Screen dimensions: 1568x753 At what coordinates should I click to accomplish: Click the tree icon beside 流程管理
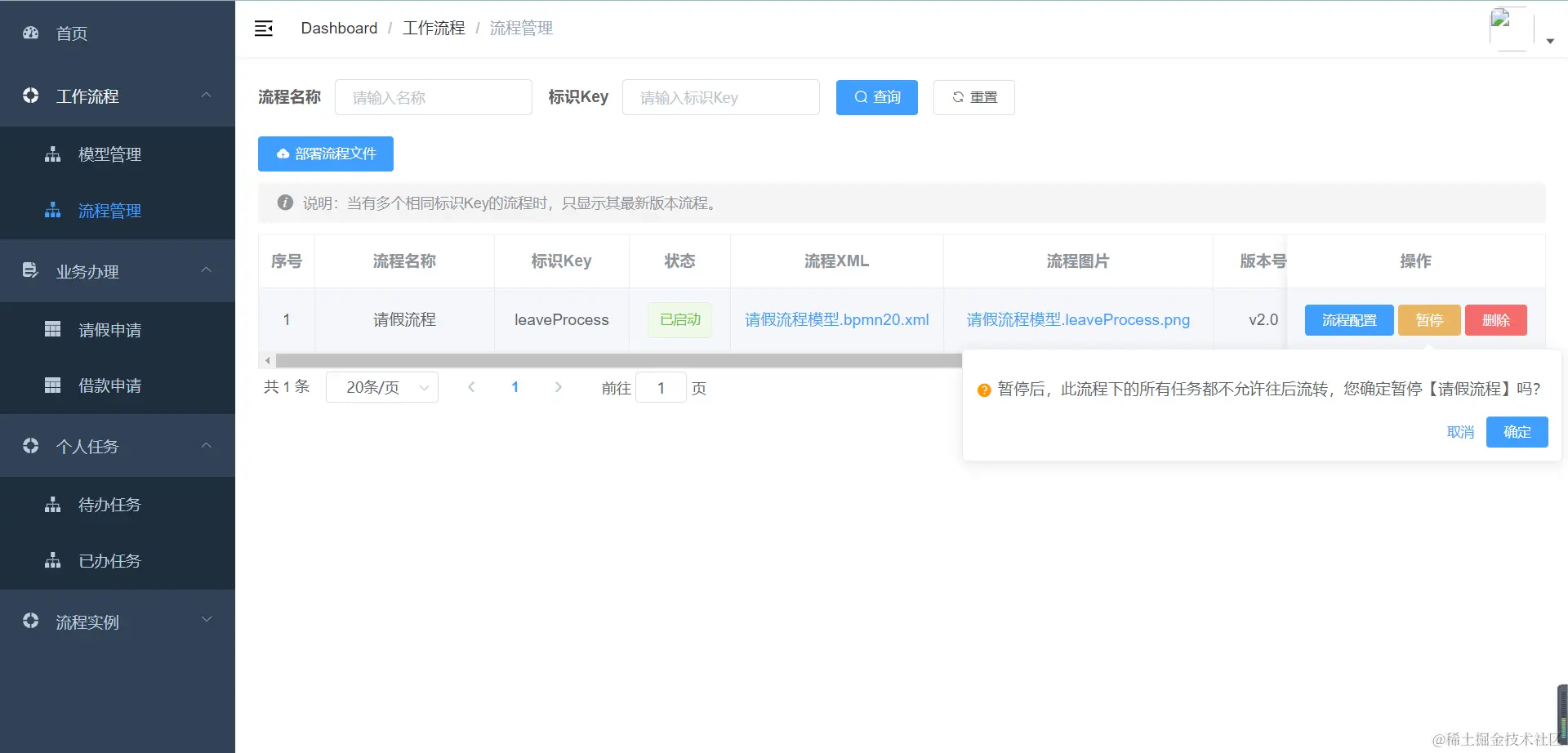tap(53, 210)
